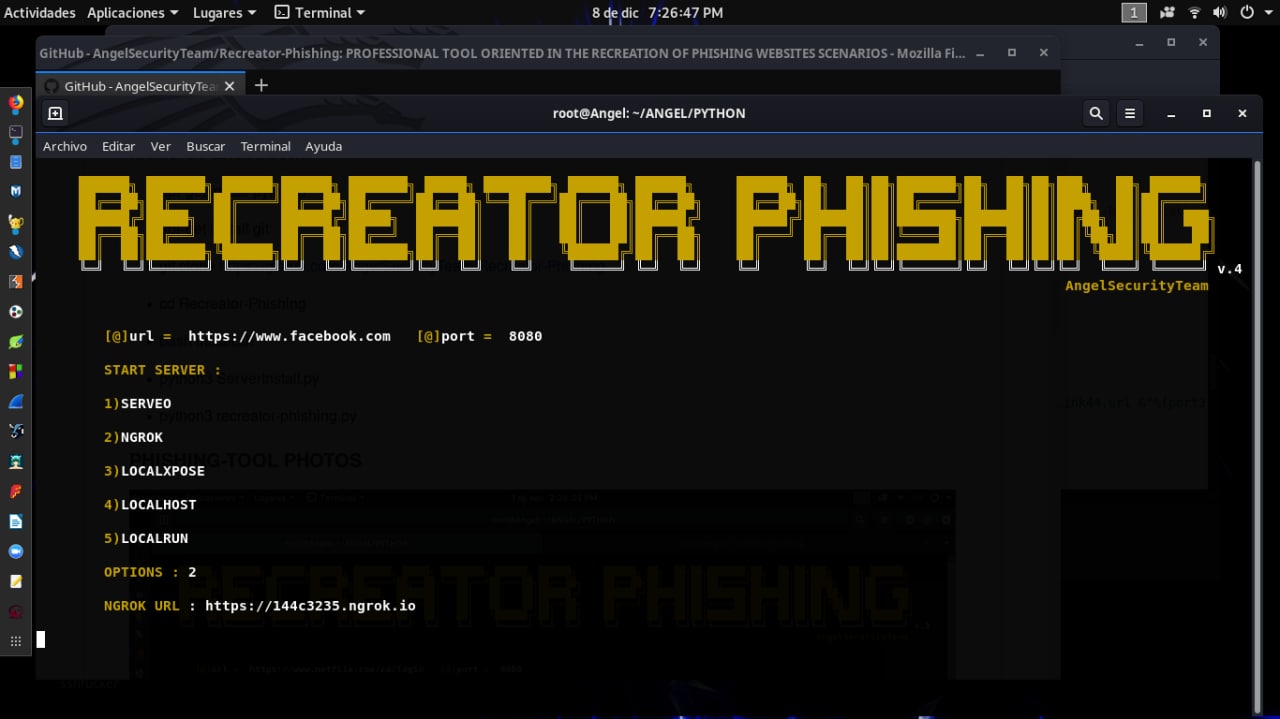Close the terminal window

point(1242,114)
